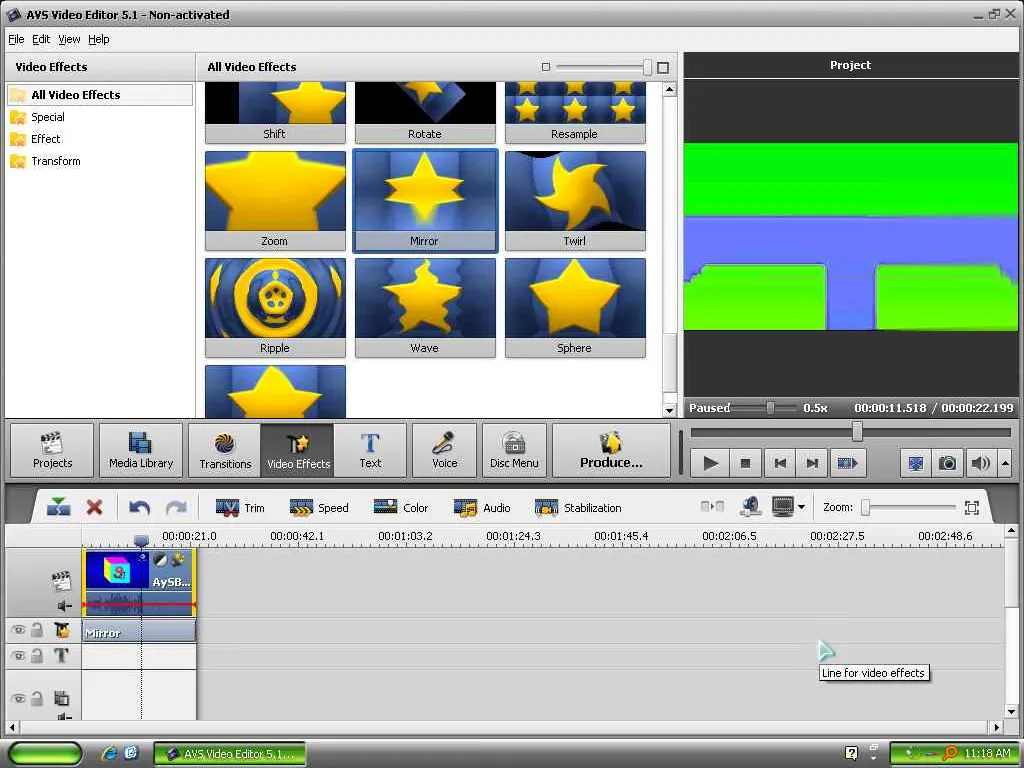
Task: Play the preview video
Action: tap(710, 463)
